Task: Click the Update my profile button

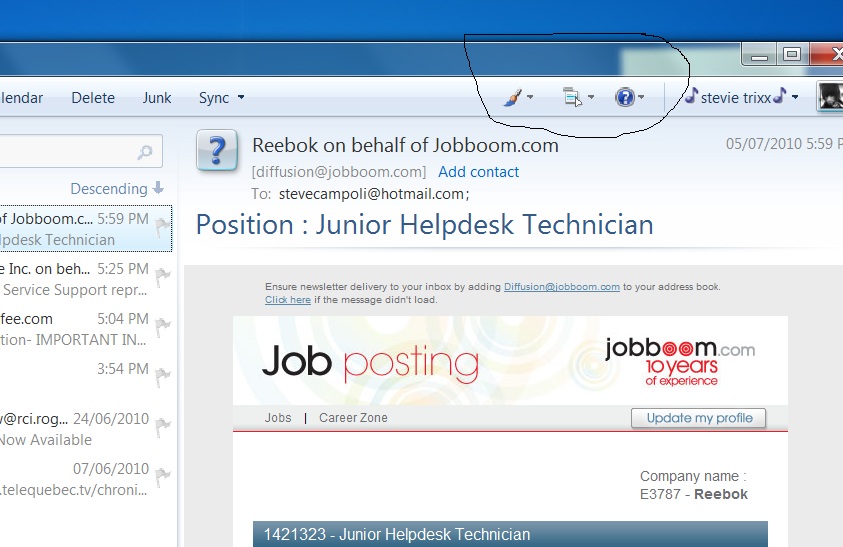Action: click(698, 418)
